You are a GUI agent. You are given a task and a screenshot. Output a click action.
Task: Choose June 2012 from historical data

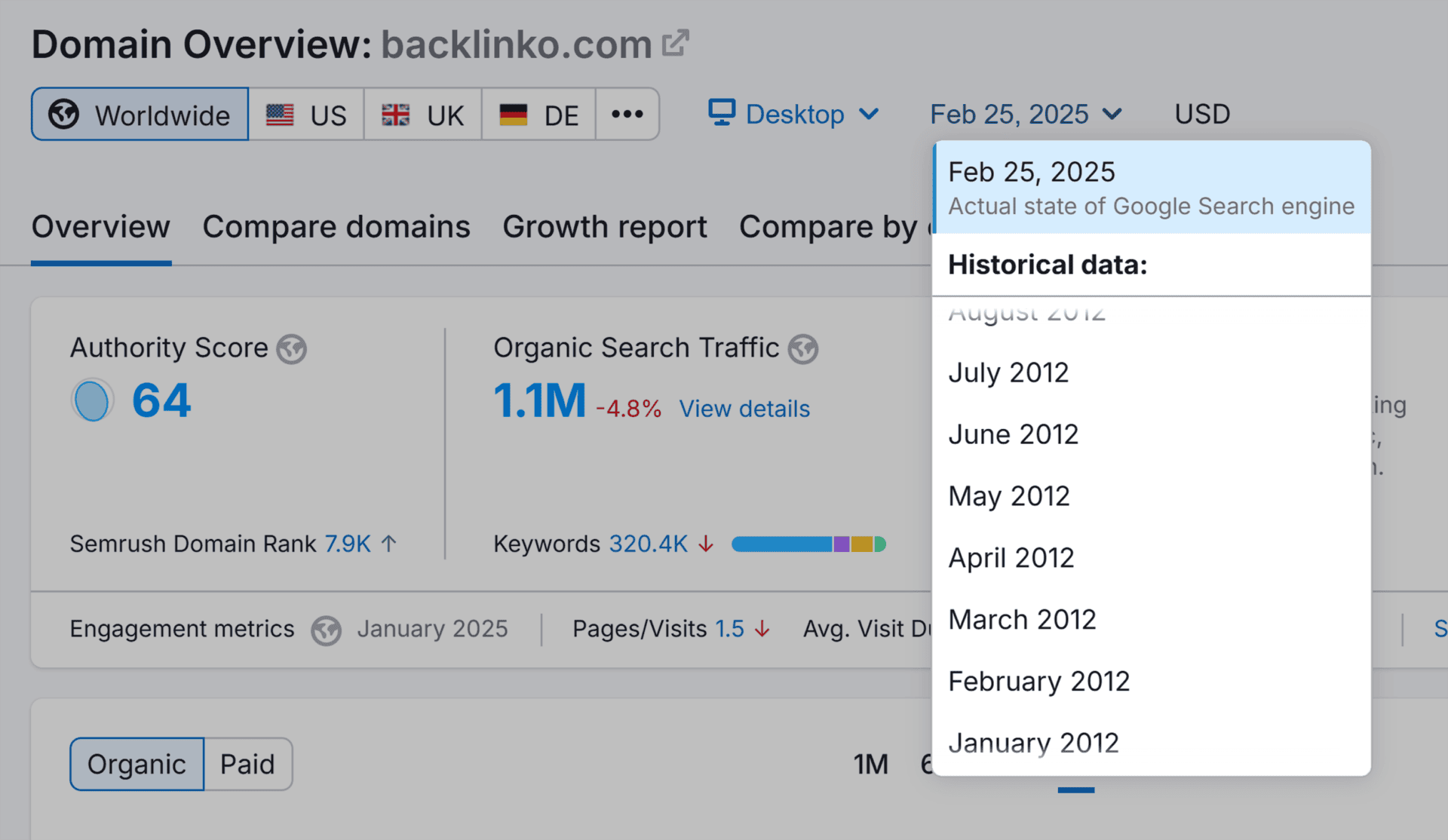[1014, 434]
